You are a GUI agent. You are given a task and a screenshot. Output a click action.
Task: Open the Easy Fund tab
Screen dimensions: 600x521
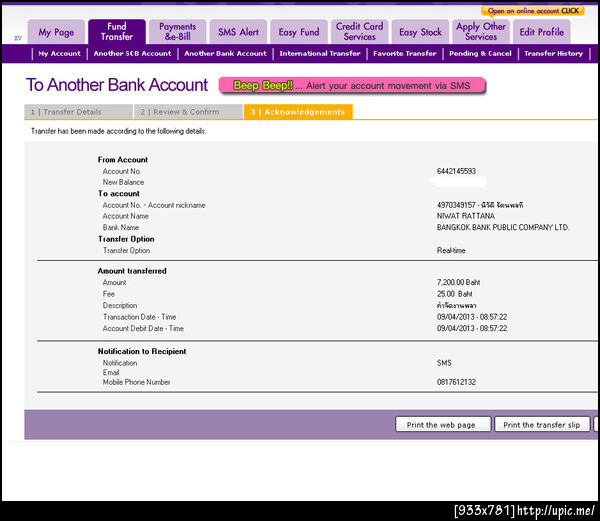(x=299, y=32)
